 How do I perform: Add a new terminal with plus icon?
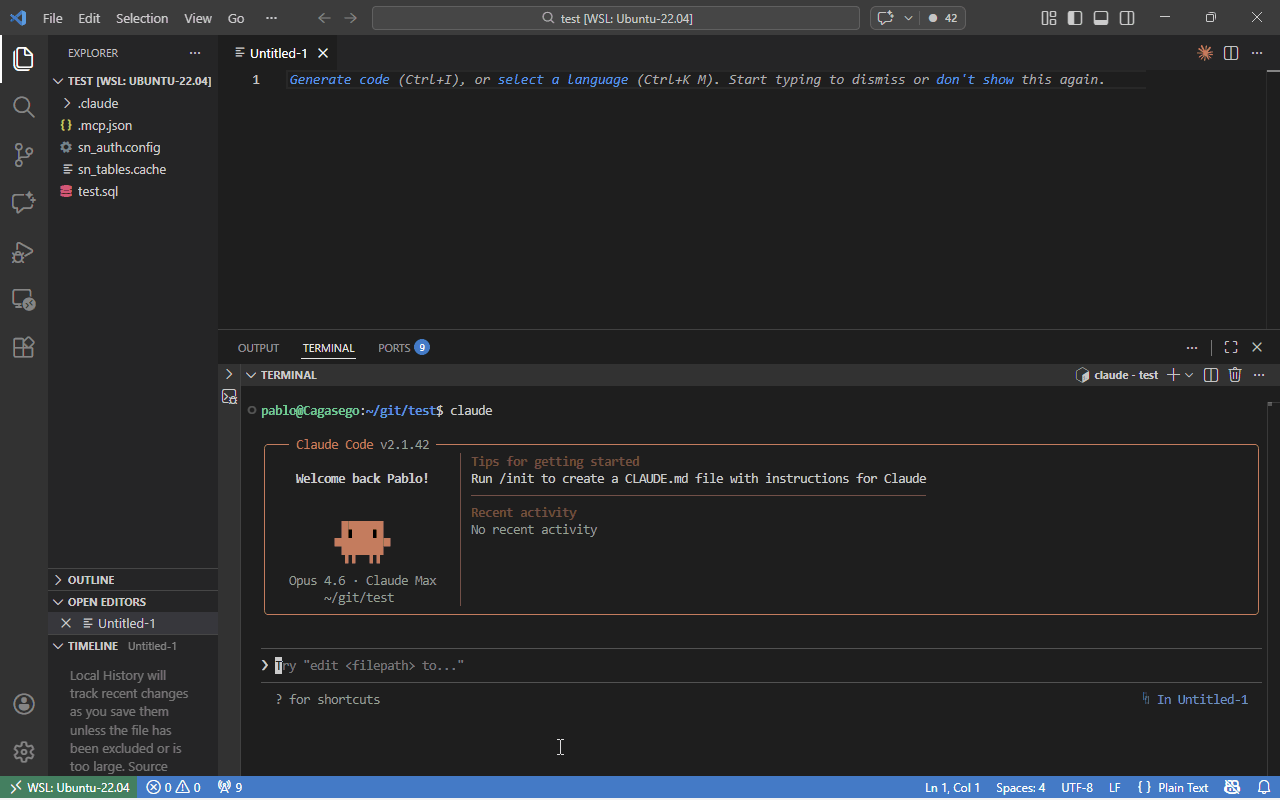pos(1173,375)
